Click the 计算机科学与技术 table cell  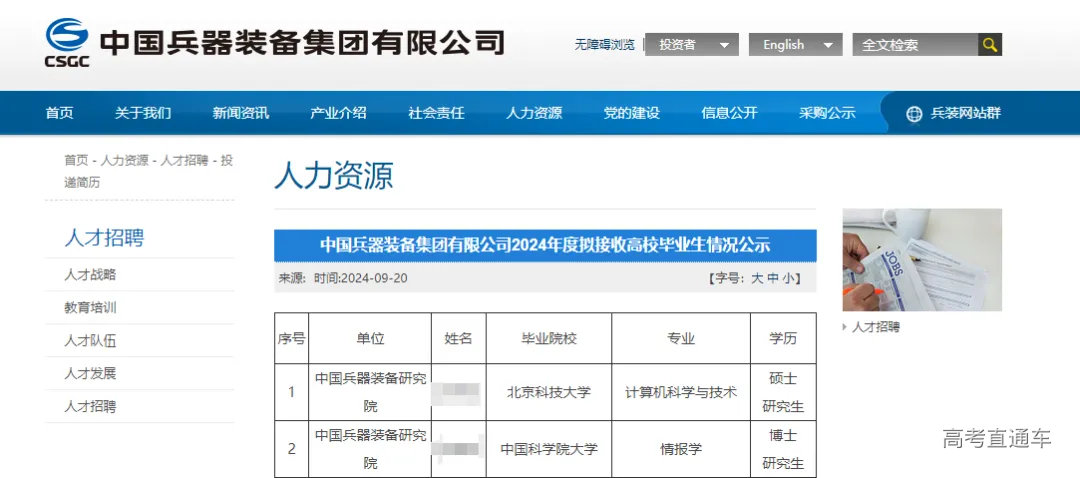[x=681, y=393]
